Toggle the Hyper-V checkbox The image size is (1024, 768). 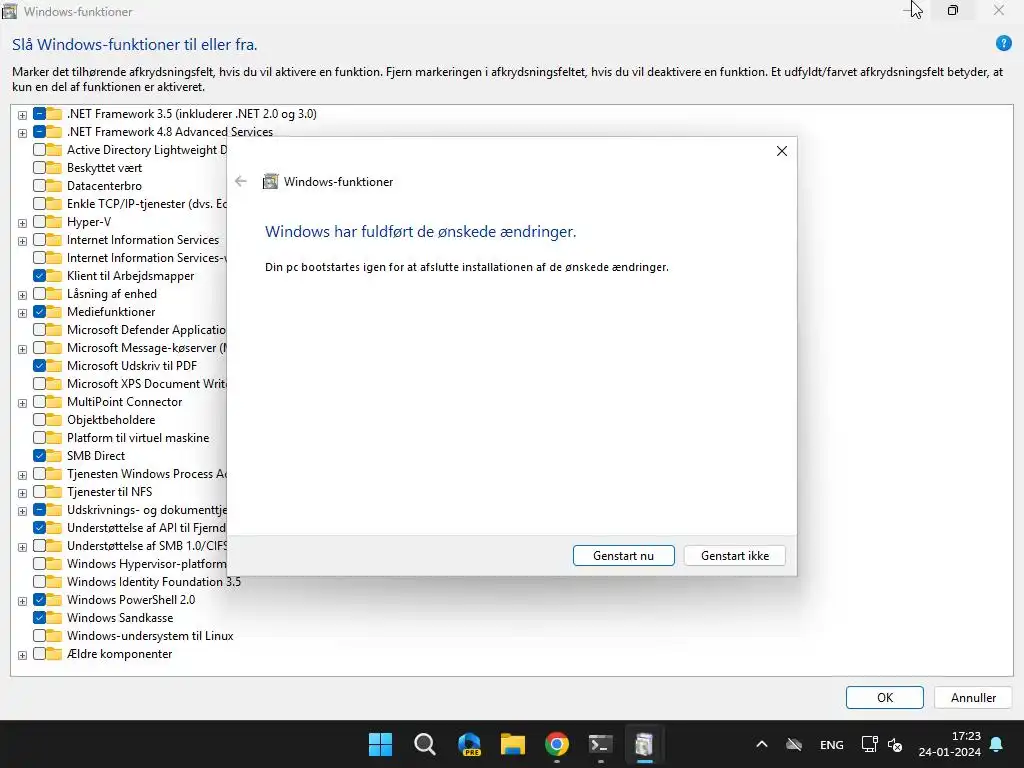coord(39,222)
